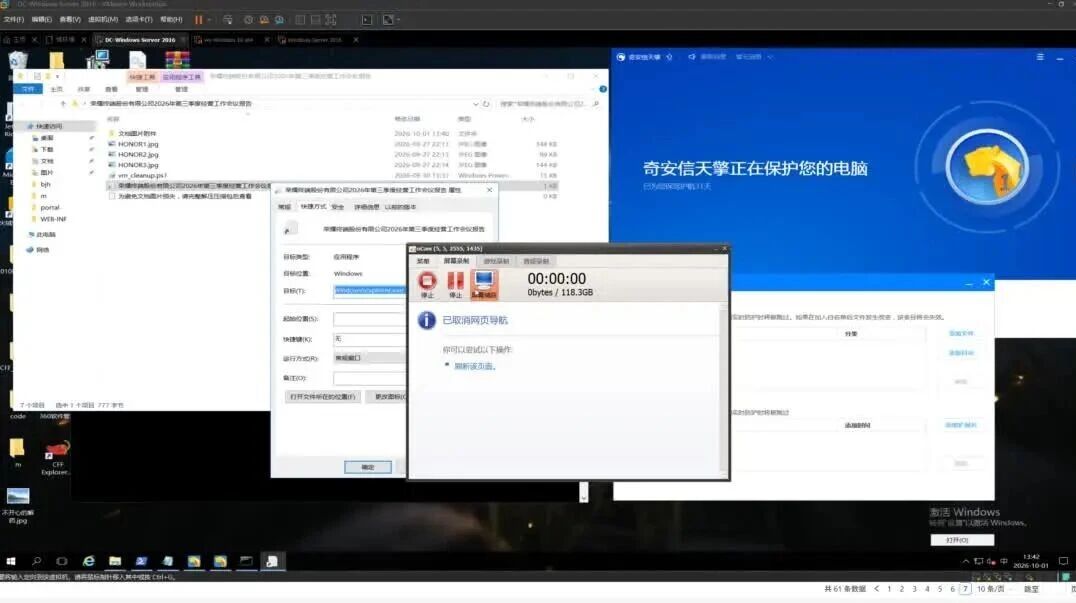The width and height of the screenshot is (1076, 603).
Task: Enter VMware full screen stretch icon
Action: click(x=388, y=20)
